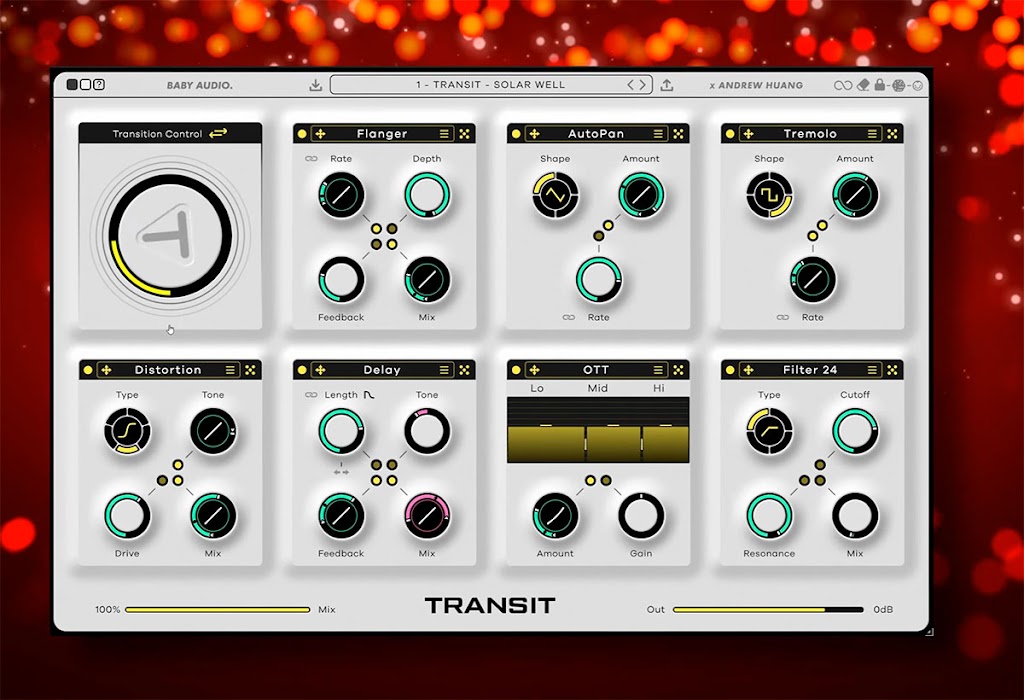Open the Delay hamburger menu

point(444,370)
